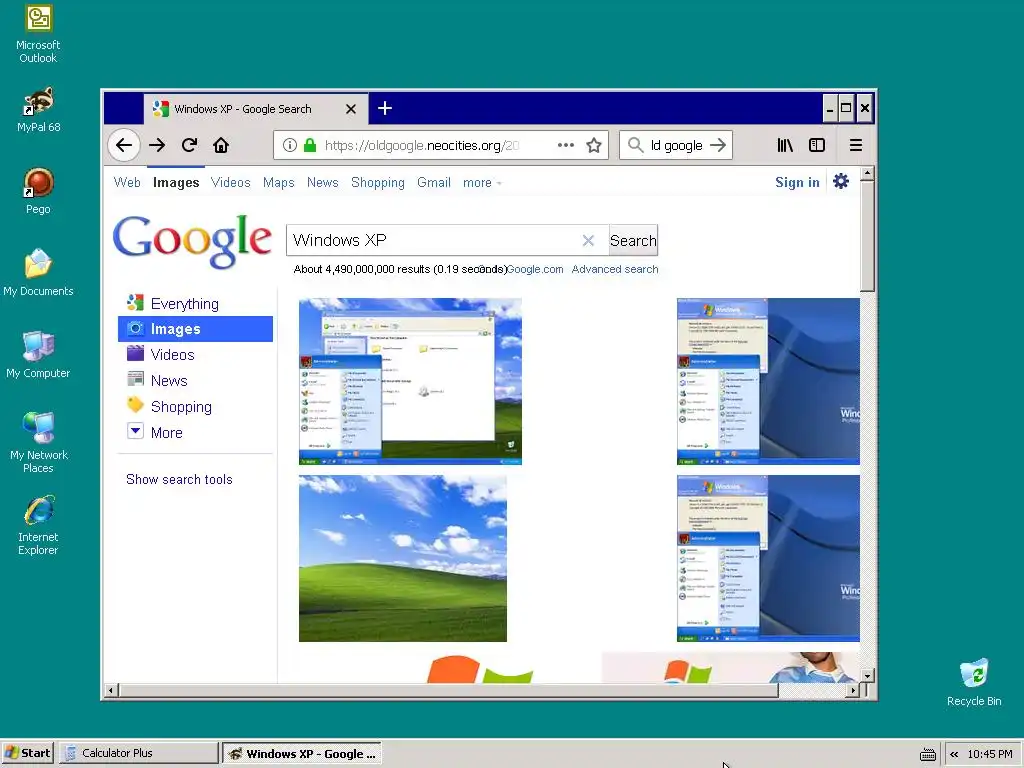Viewport: 1024px width, 768px height.
Task: Open Maps in top navigation bar
Action: pos(279,183)
